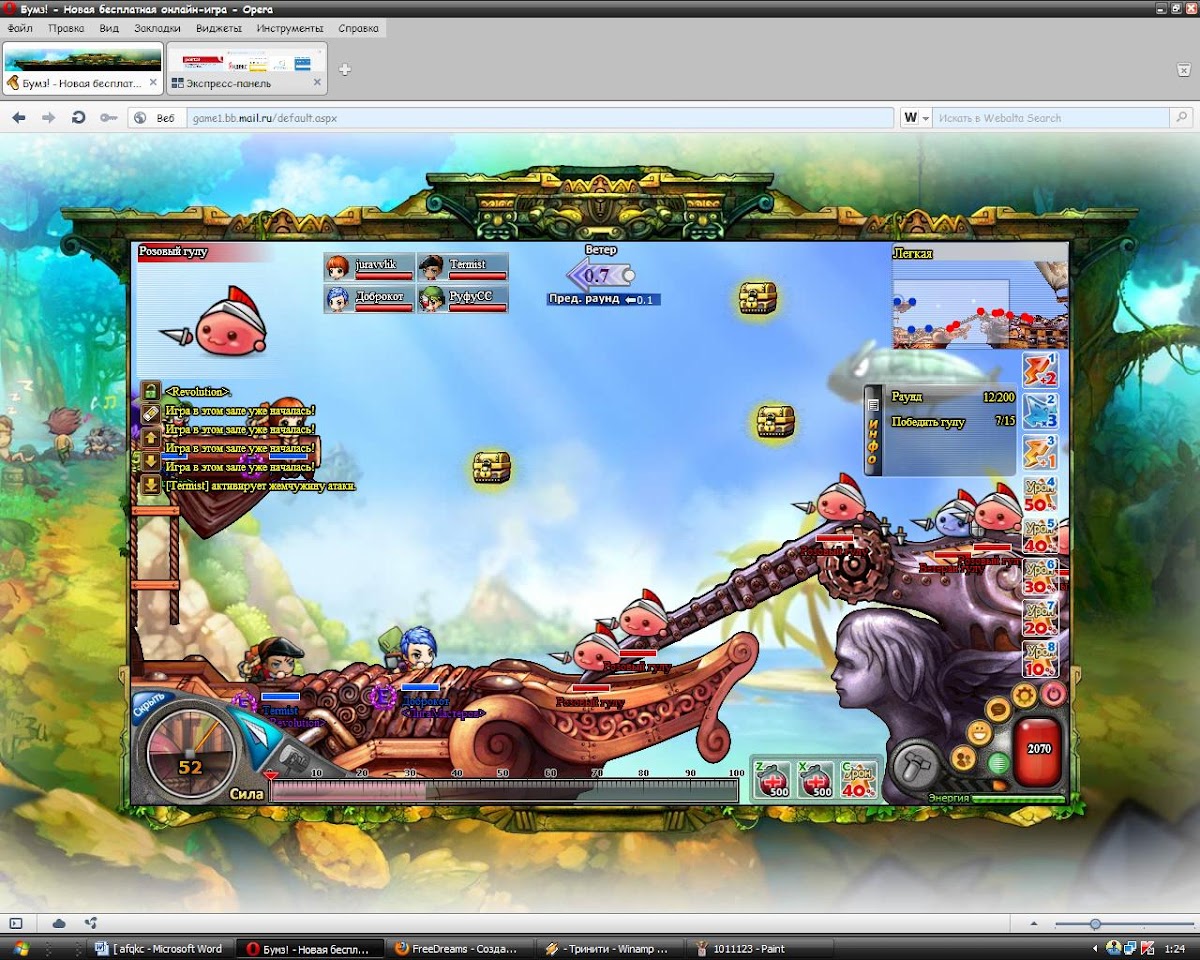Image resolution: width=1200 pixels, height=960 pixels.
Task: Open the Виджеты menu
Action: (219, 28)
